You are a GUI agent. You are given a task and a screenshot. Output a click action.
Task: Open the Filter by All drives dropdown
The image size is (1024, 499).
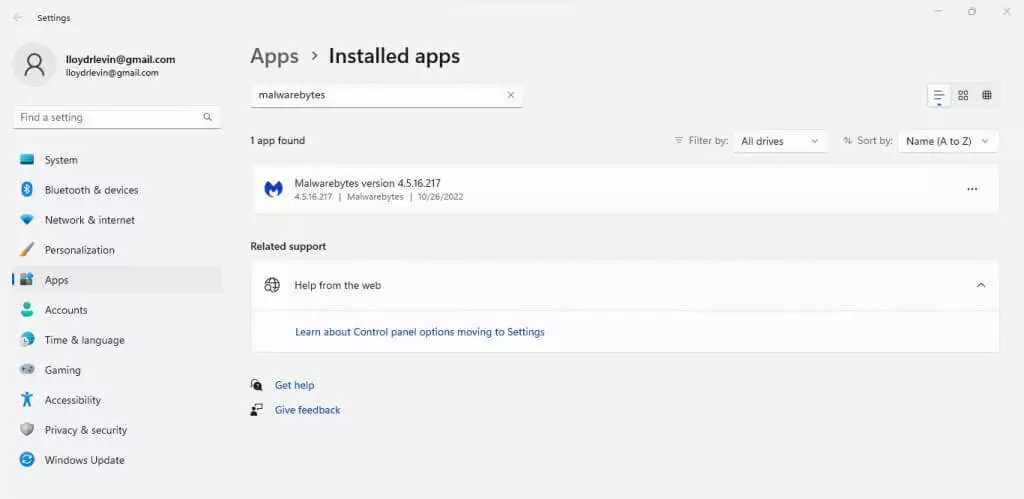click(780, 141)
